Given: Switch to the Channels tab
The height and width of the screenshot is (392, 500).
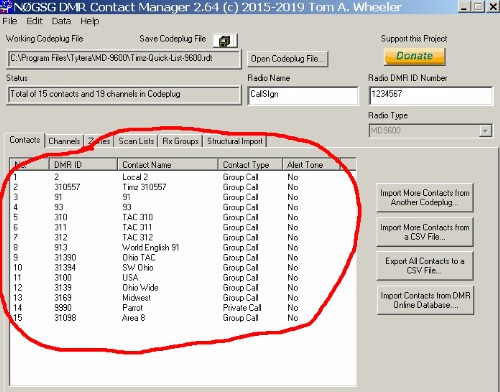Looking at the screenshot, I should (64, 141).
